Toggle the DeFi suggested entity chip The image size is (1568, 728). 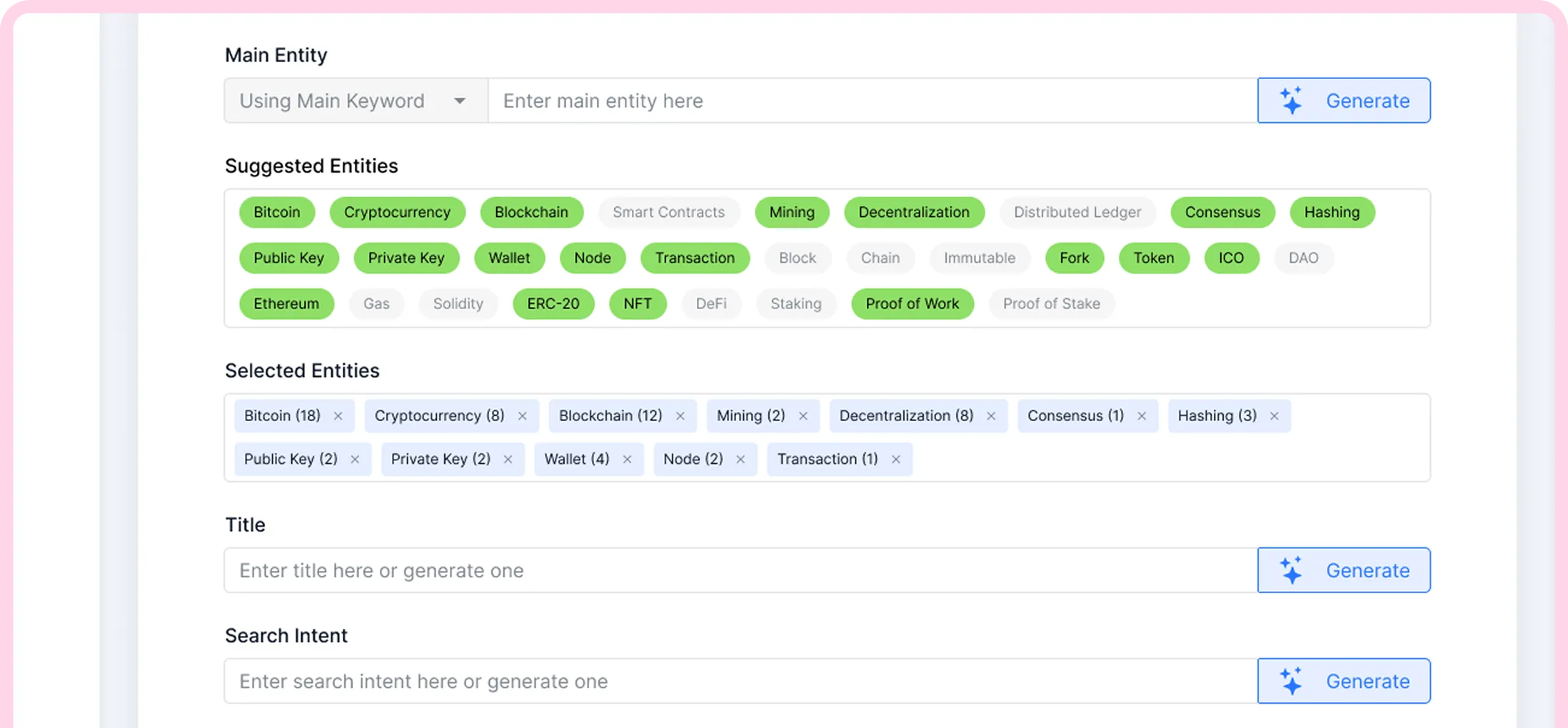(x=711, y=304)
